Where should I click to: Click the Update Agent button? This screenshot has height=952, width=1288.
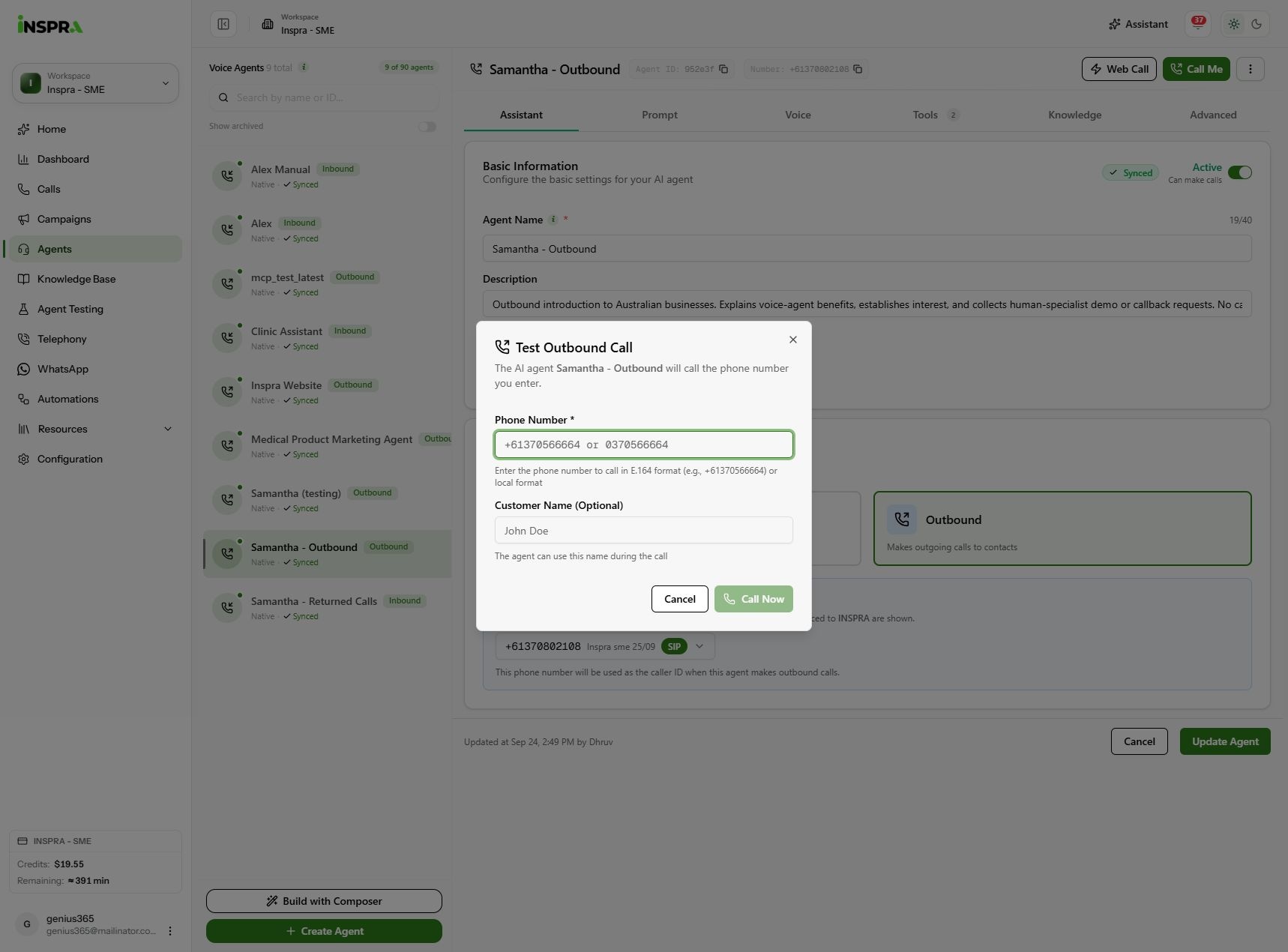(x=1225, y=741)
